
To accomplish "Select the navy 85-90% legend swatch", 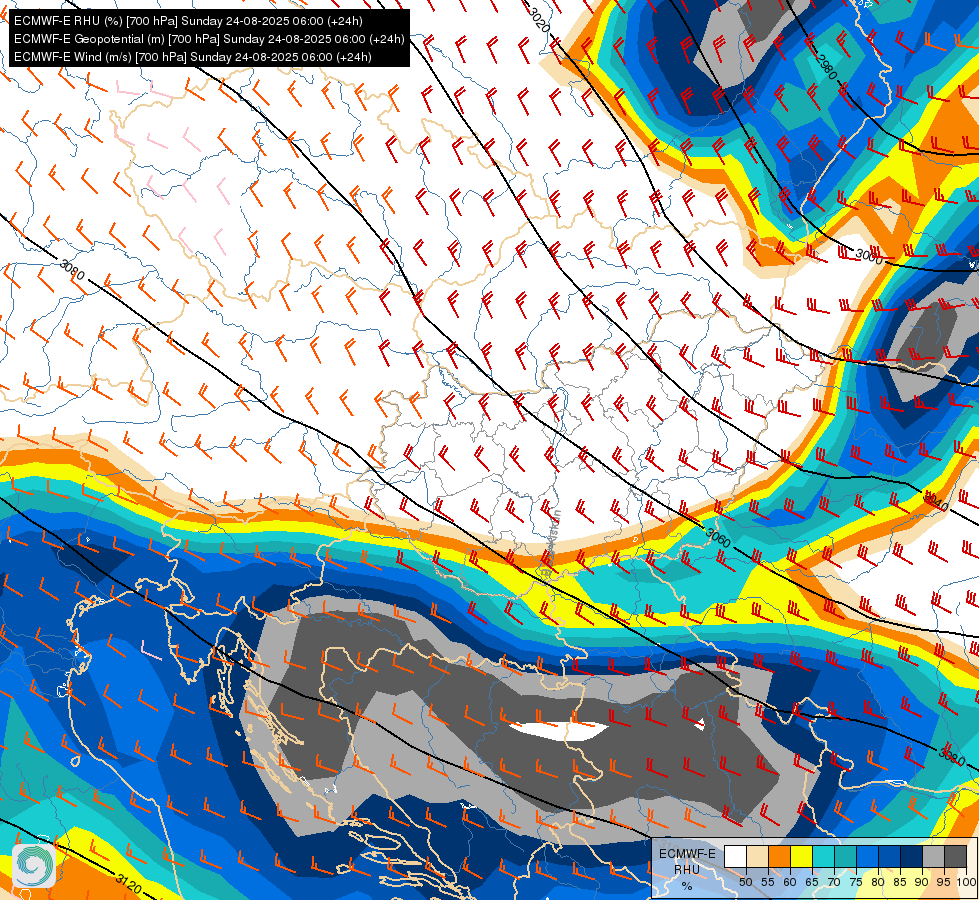I will (x=912, y=856).
